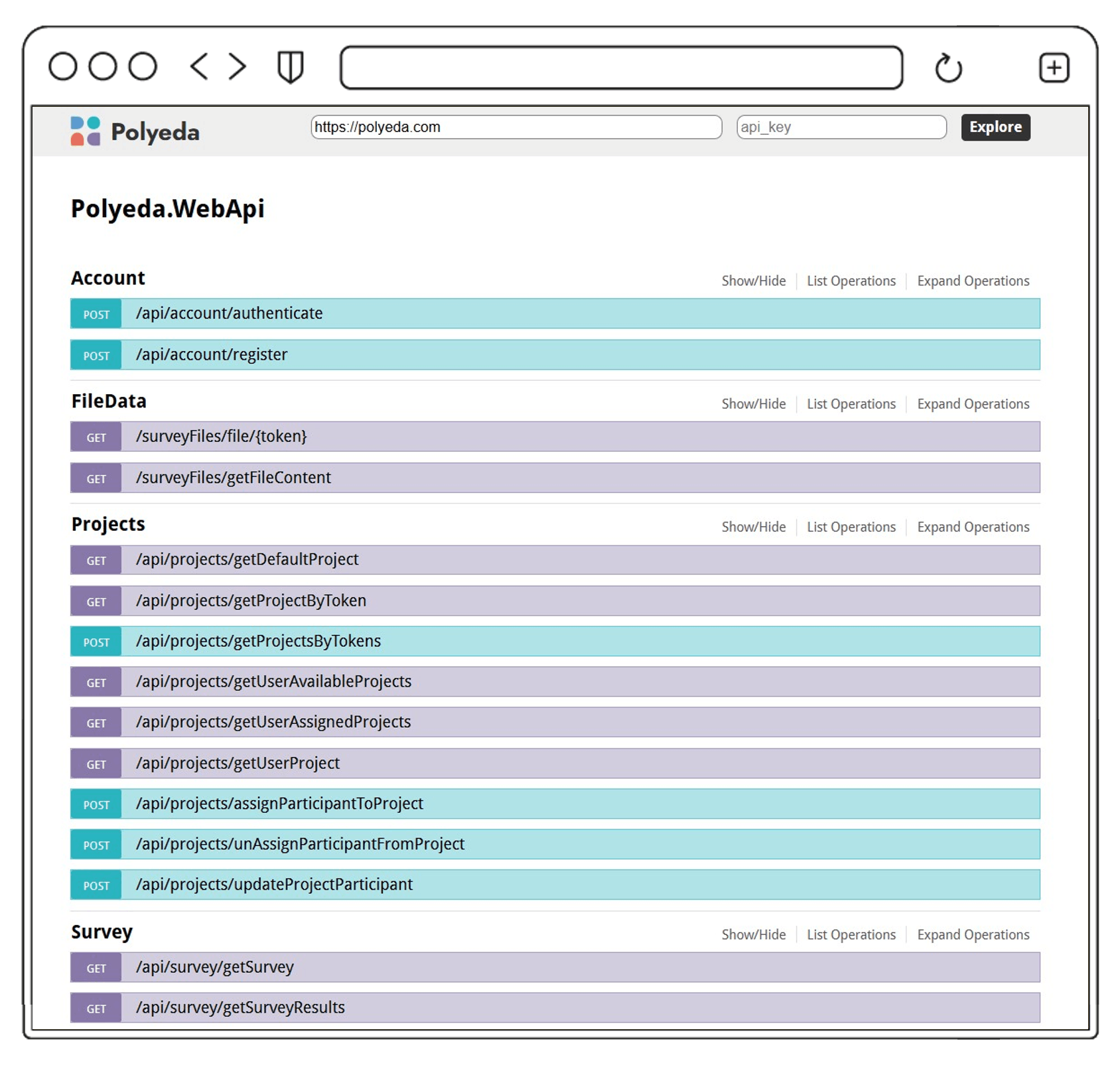
Task: Open /api/projects/getProjectByToken path
Action: click(x=251, y=601)
